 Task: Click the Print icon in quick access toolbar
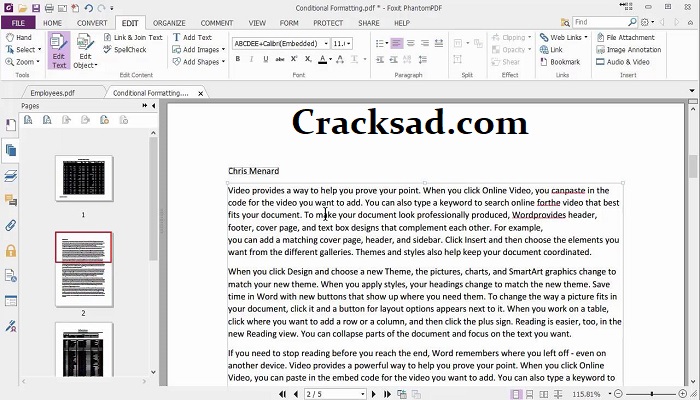[49, 8]
